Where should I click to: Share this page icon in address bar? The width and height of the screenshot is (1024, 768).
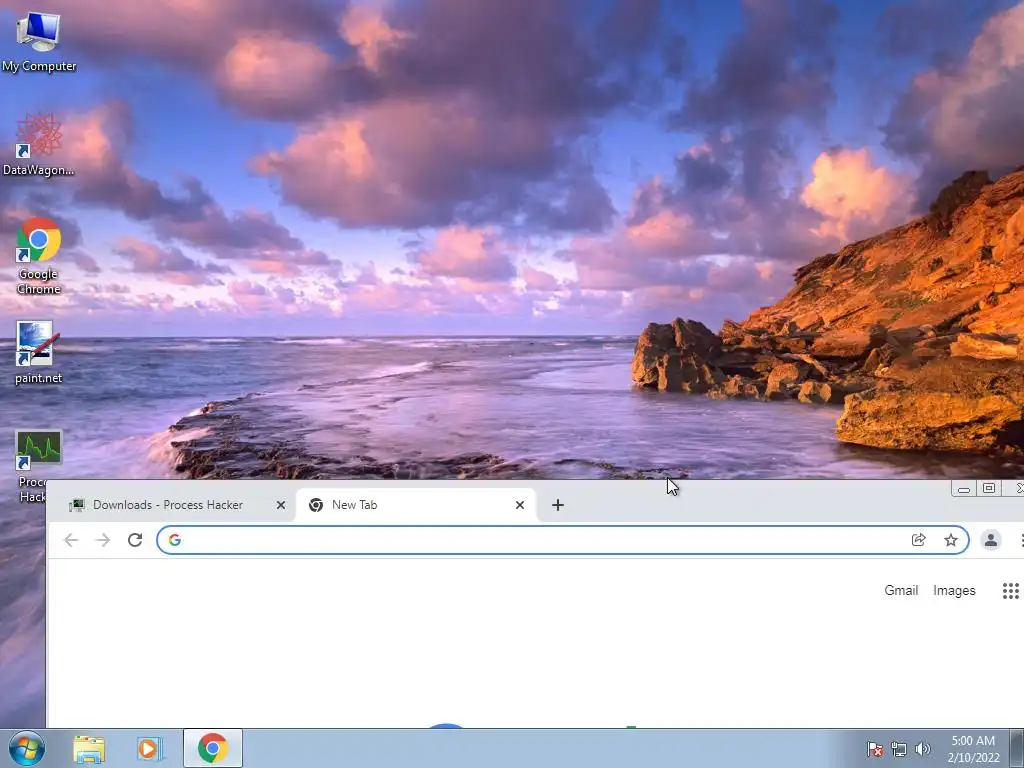[919, 540]
